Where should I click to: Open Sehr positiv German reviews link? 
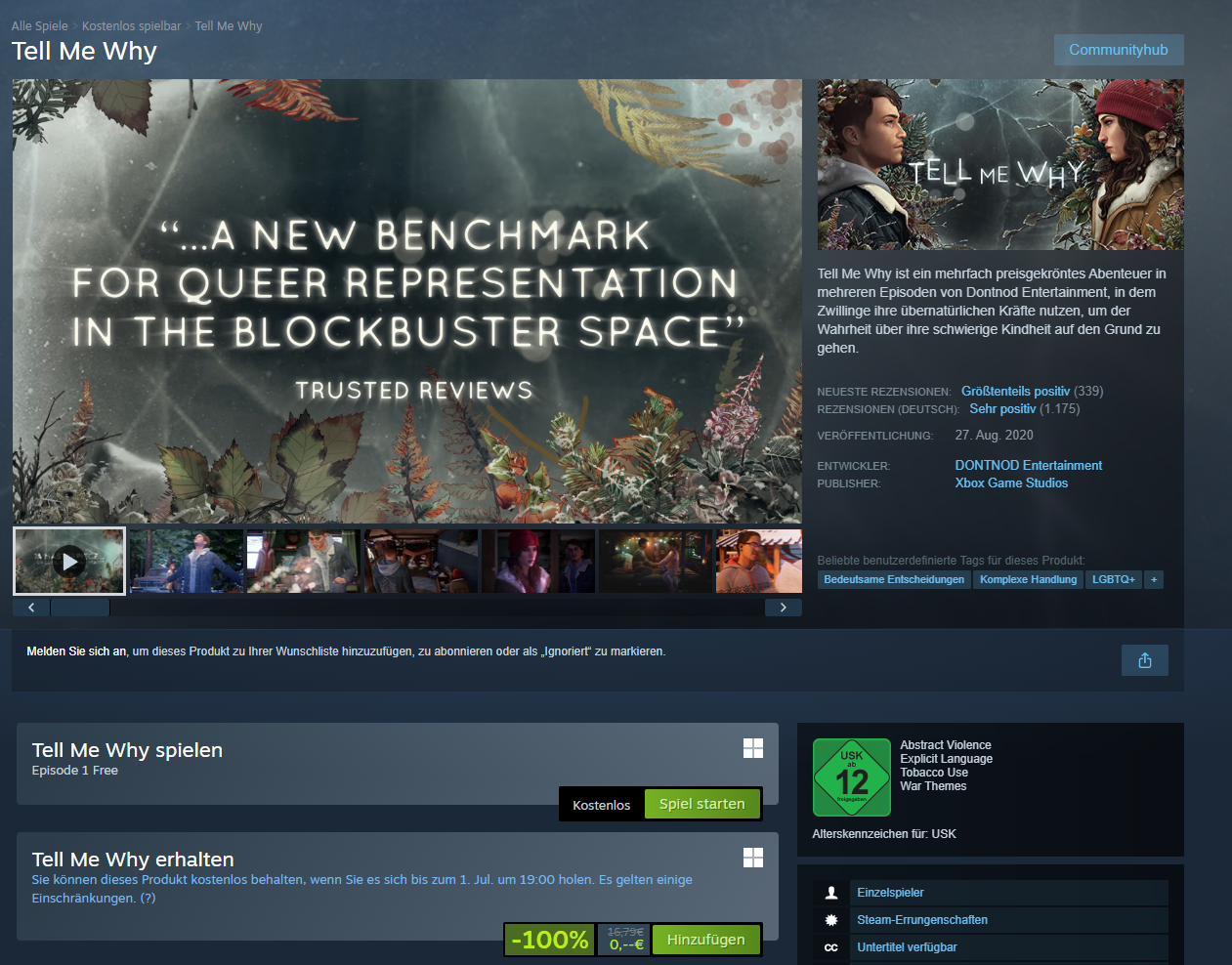1002,409
